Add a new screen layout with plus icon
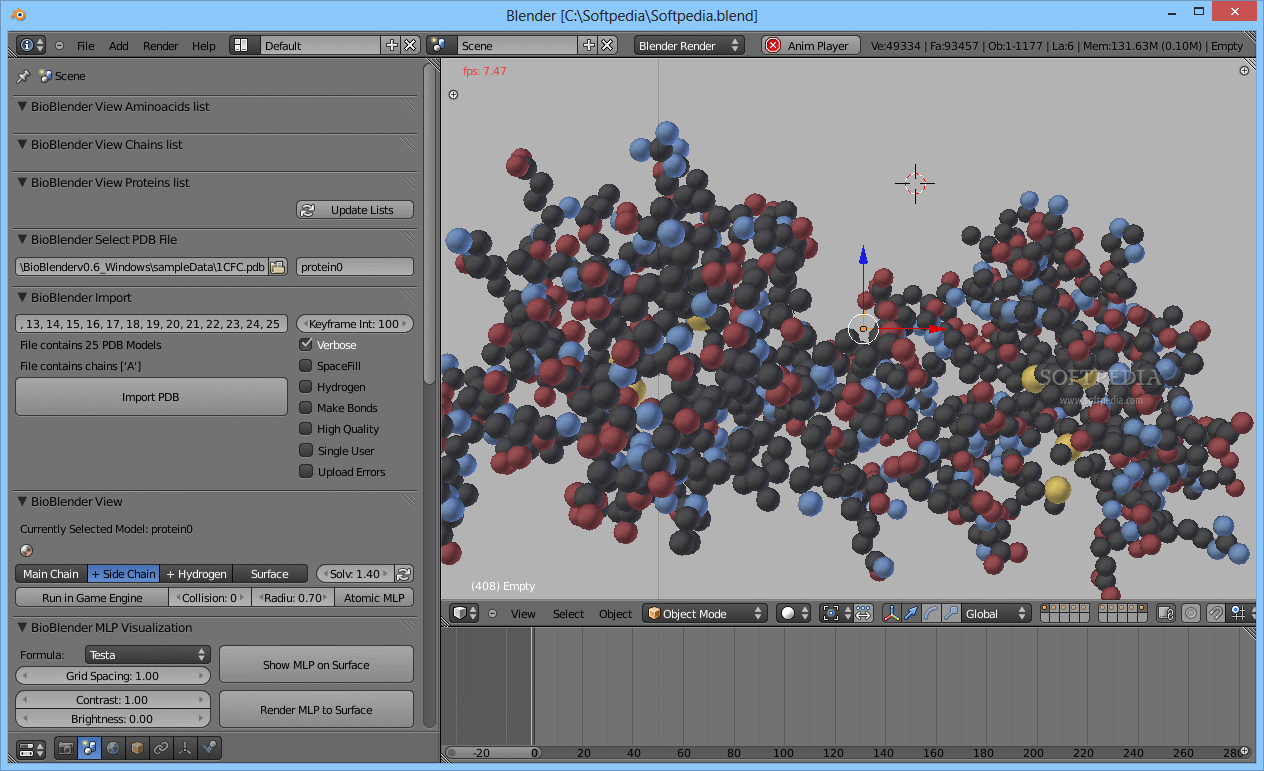Screen dimensions: 1264x771 point(391,46)
